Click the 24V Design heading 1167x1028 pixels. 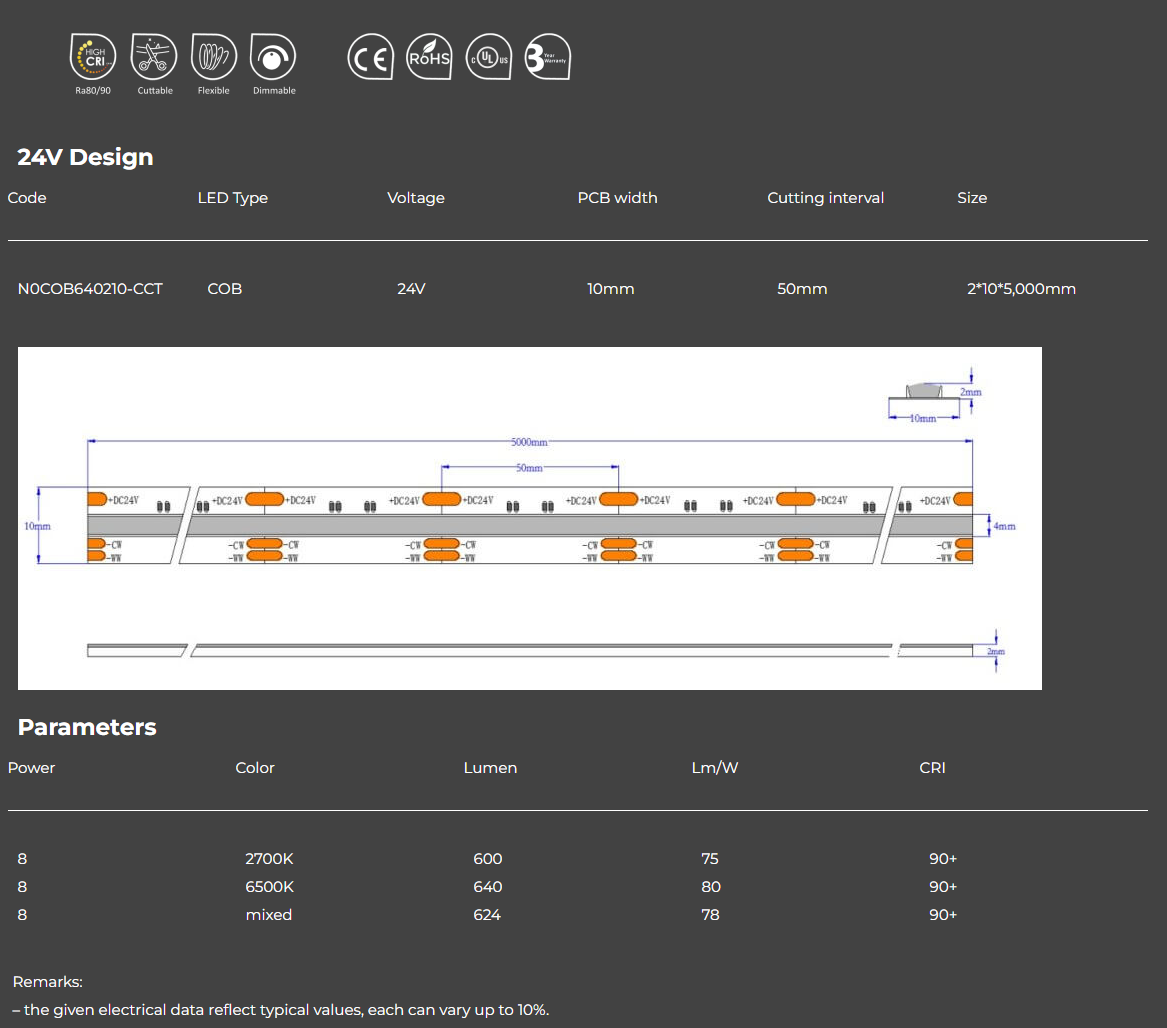[85, 157]
